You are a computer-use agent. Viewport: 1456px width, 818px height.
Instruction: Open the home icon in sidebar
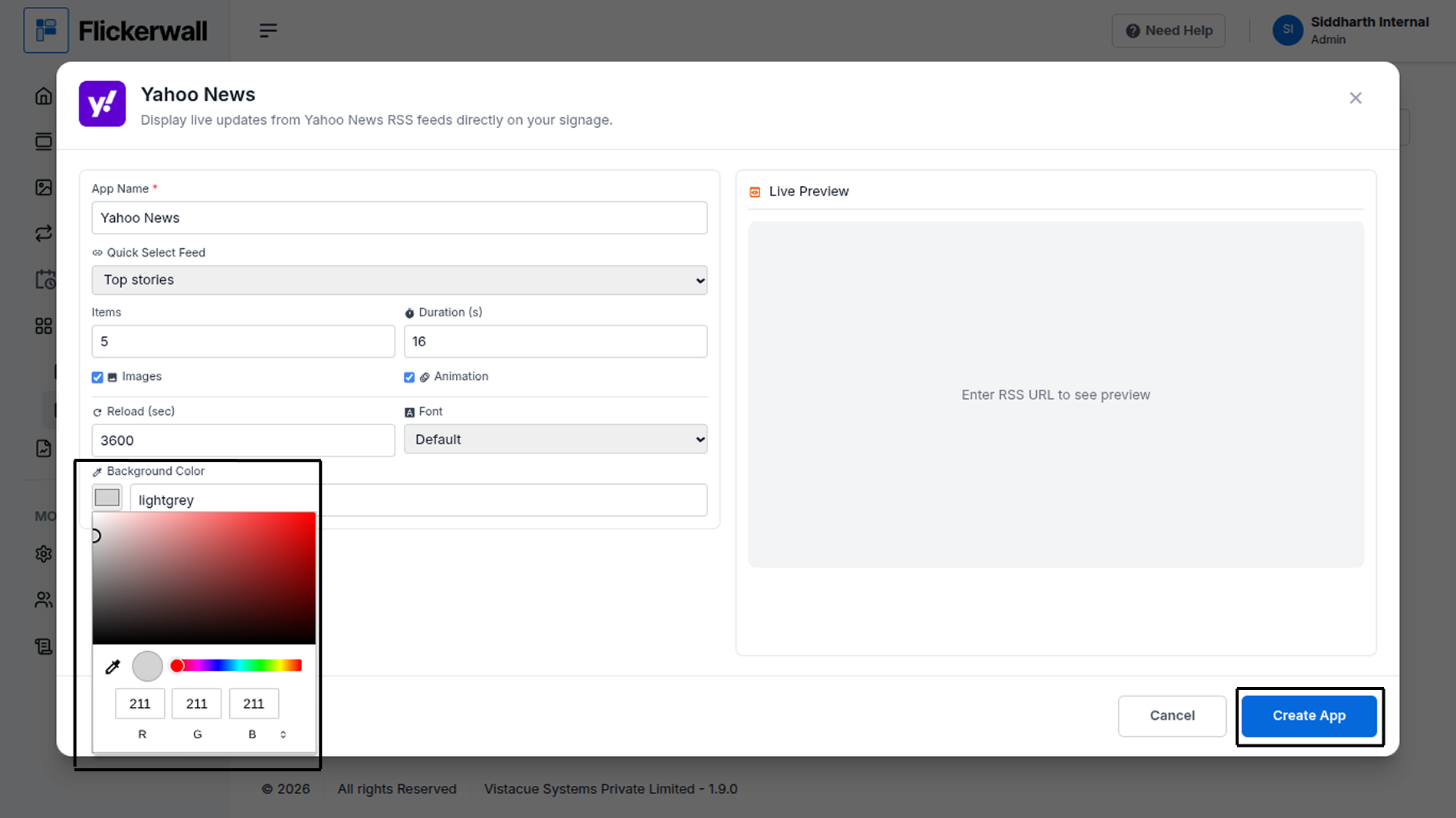44,96
